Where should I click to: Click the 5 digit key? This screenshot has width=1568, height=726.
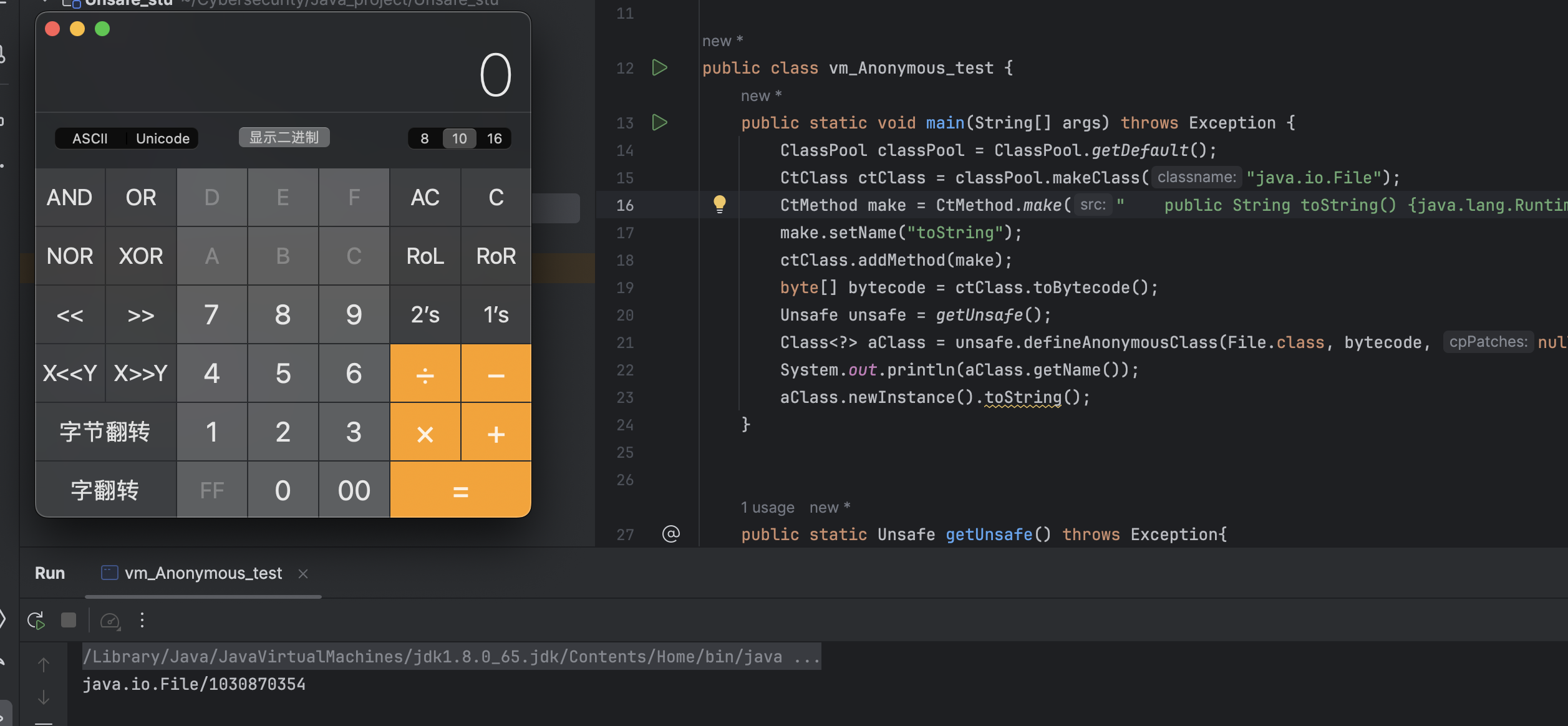tap(283, 374)
